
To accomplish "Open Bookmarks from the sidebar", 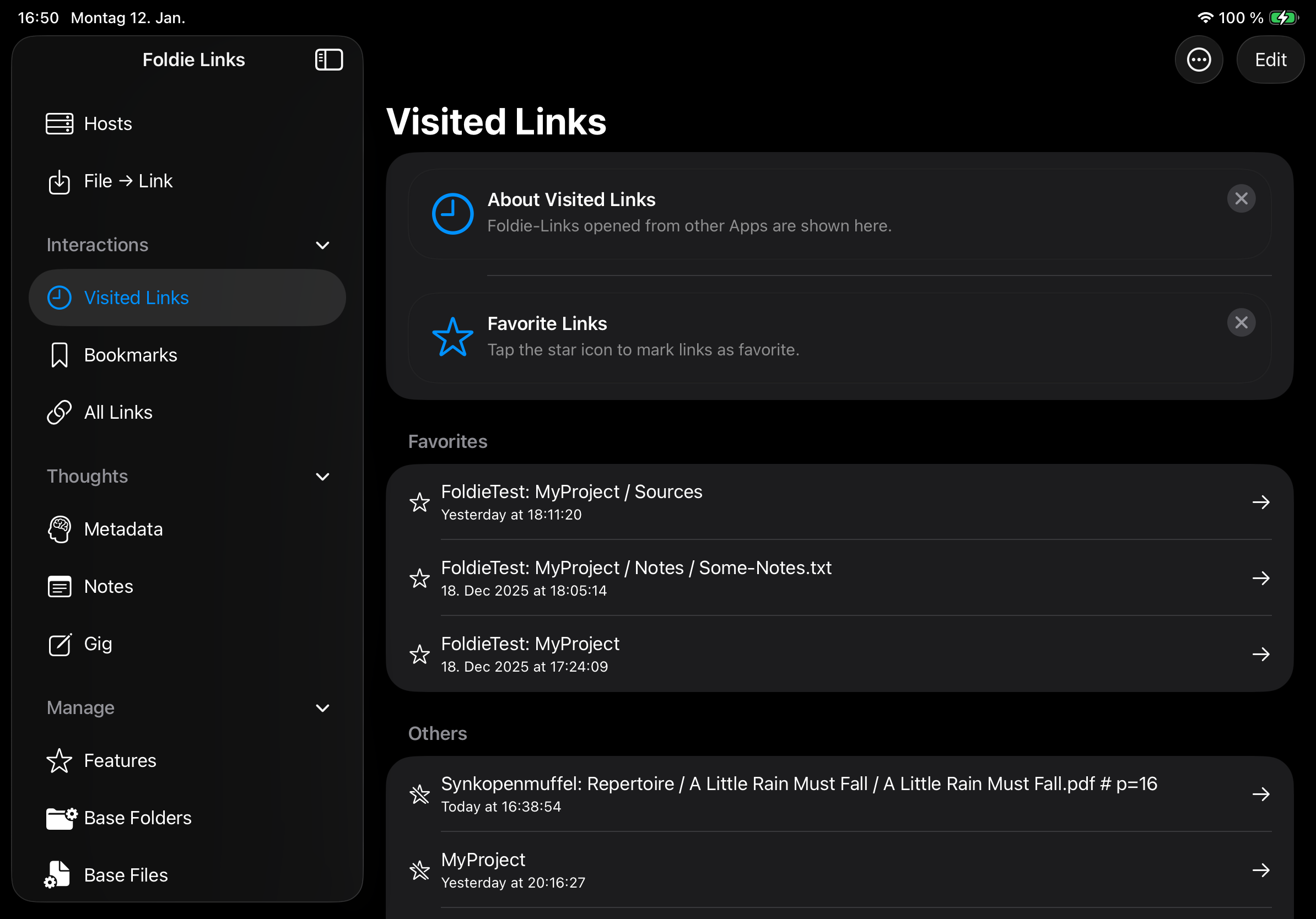I will (x=130, y=355).
